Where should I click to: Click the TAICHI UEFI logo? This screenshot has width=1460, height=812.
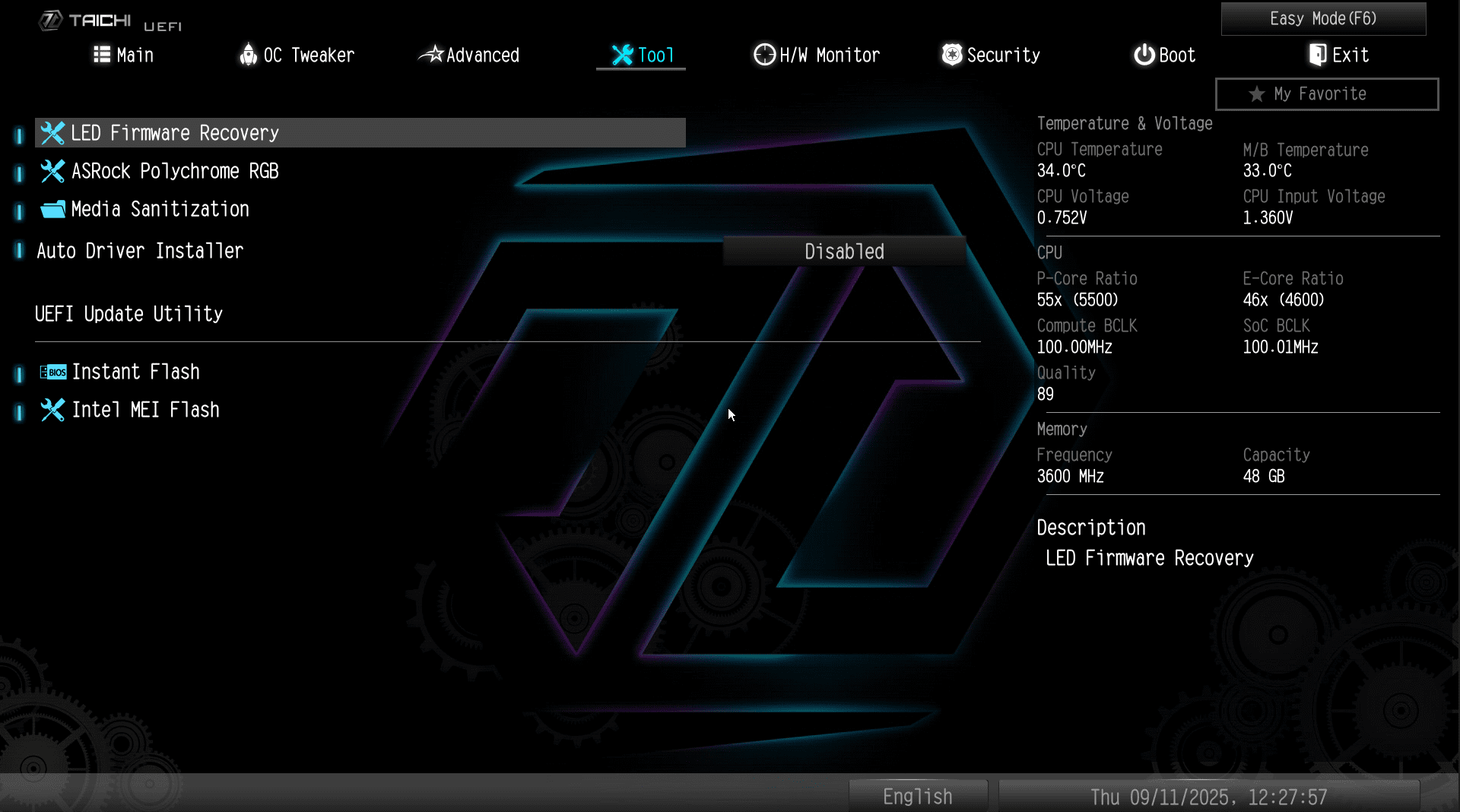pos(111,21)
